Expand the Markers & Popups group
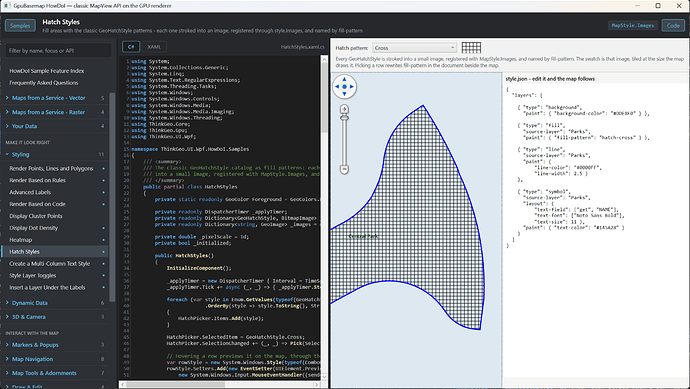This screenshot has width=690, height=389. click(x=55, y=345)
